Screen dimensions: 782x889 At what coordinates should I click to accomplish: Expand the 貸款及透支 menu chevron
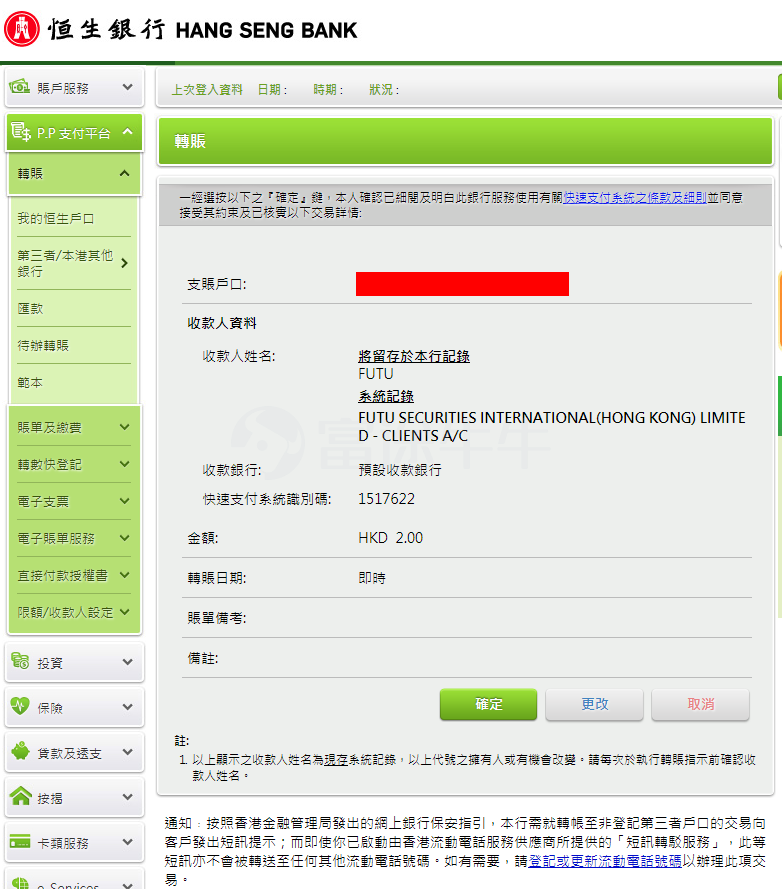point(128,752)
